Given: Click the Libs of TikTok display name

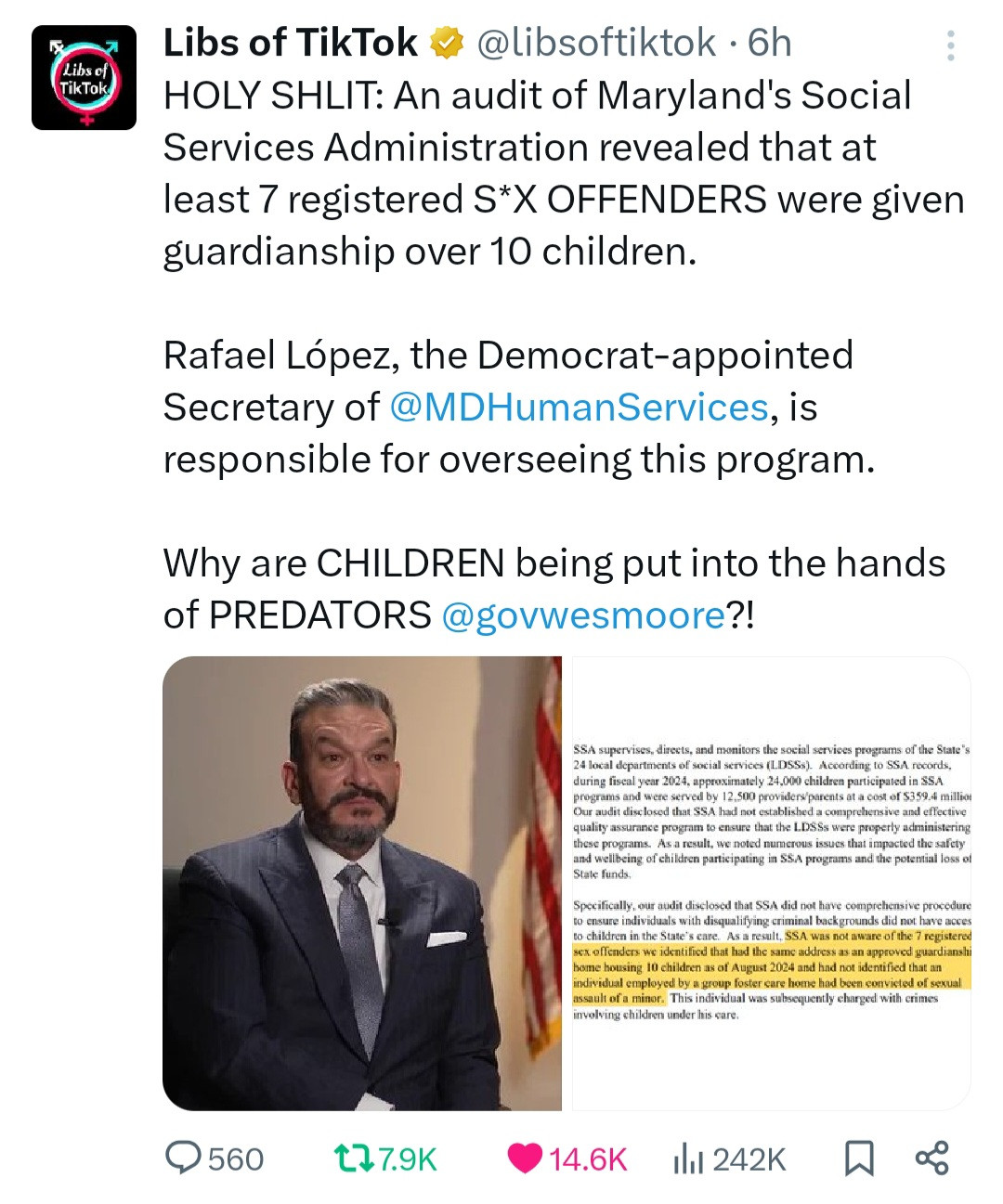Looking at the screenshot, I should click(x=290, y=43).
